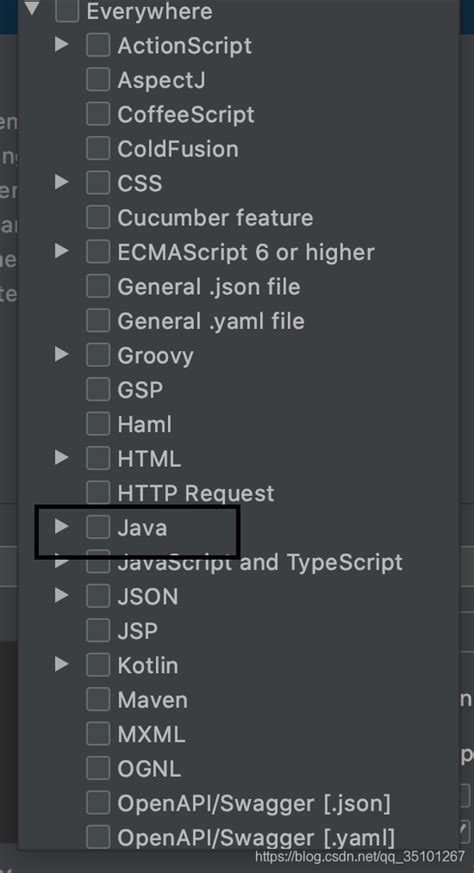
Task: Click the JavaScript and TypeScript label
Action: tap(260, 562)
